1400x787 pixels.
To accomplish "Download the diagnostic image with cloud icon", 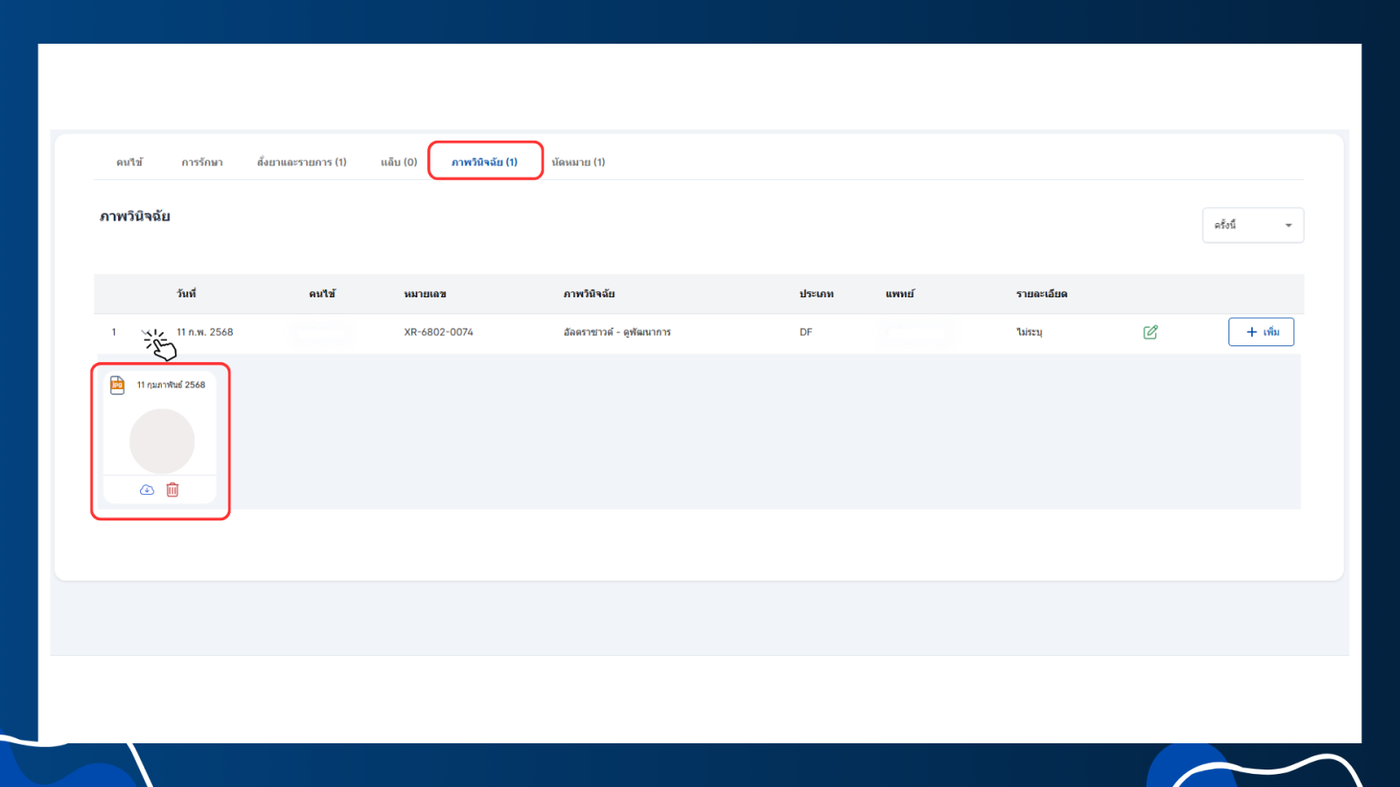I will pyautogui.click(x=147, y=490).
